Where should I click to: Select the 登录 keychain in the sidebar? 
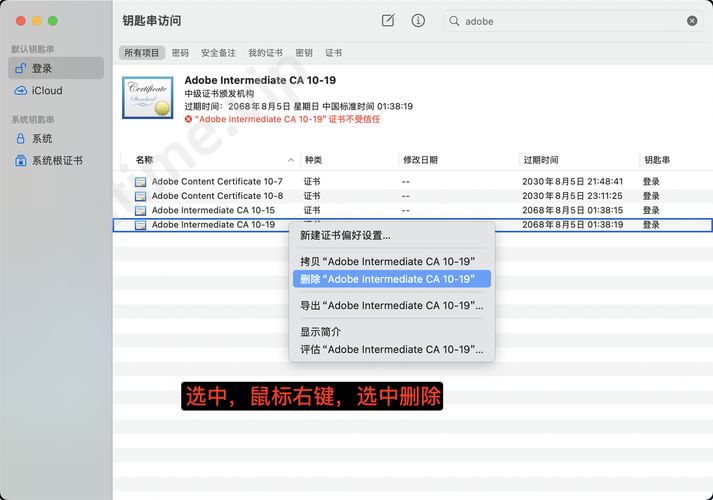point(56,68)
